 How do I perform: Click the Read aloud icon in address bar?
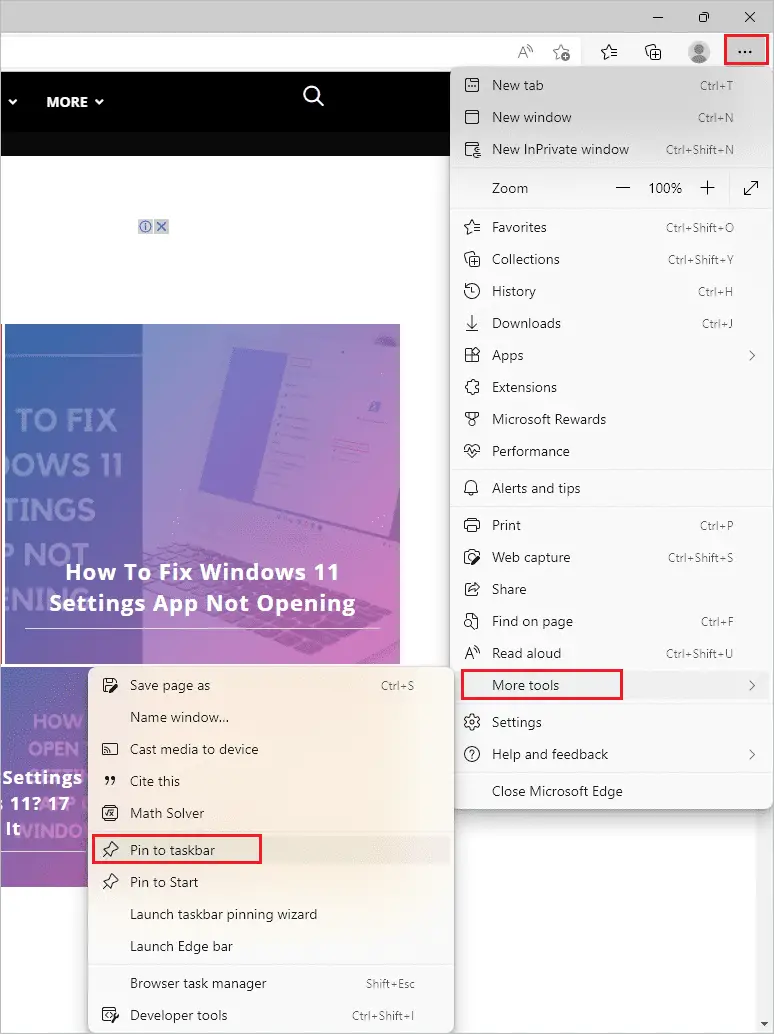tap(525, 51)
